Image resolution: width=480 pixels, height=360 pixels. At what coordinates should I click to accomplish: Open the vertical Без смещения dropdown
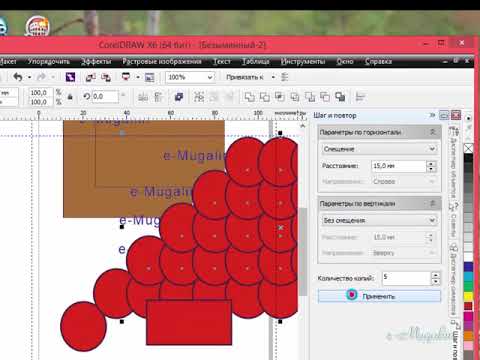379,220
